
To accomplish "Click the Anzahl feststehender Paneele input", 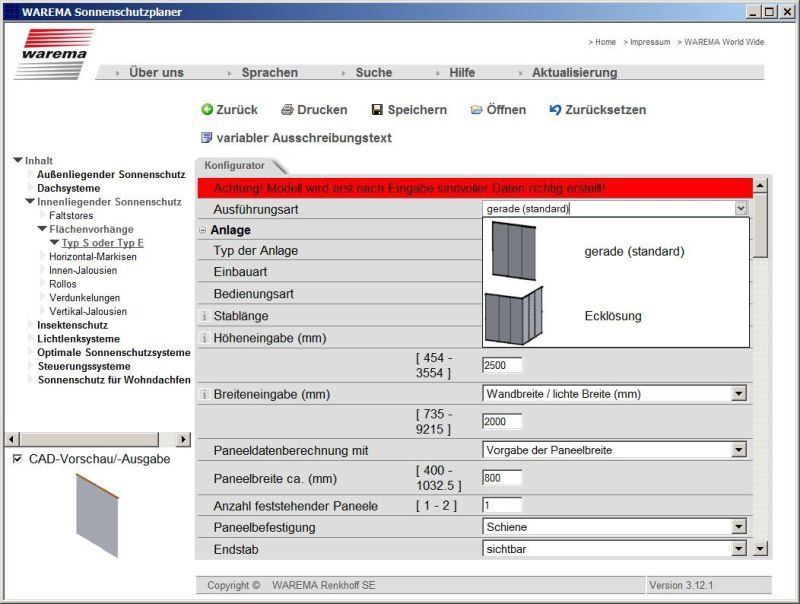I will (502, 506).
